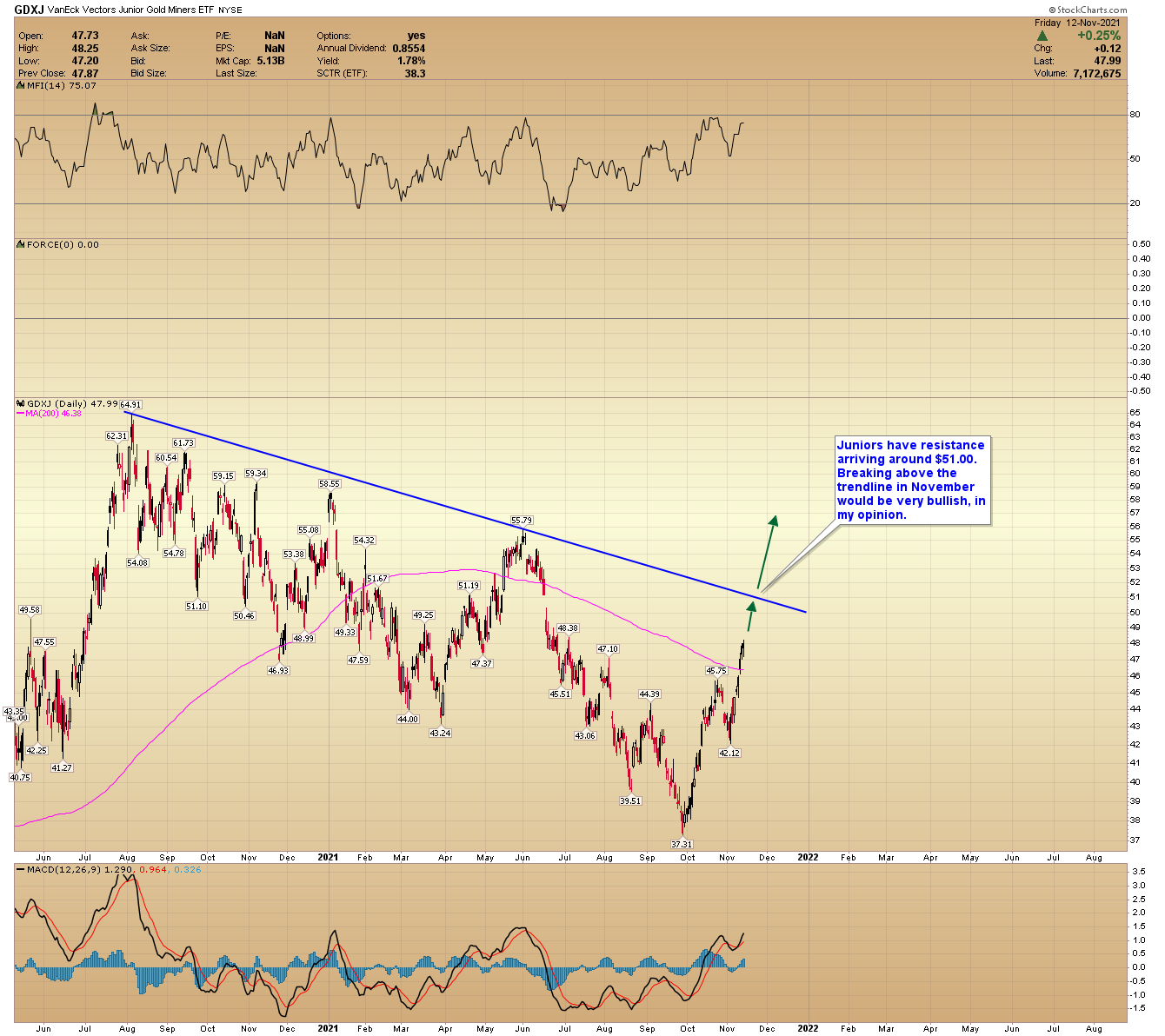The width and height of the screenshot is (1165, 1036).
Task: Click the small icon beside FORCE(0)
Action: 20,244
